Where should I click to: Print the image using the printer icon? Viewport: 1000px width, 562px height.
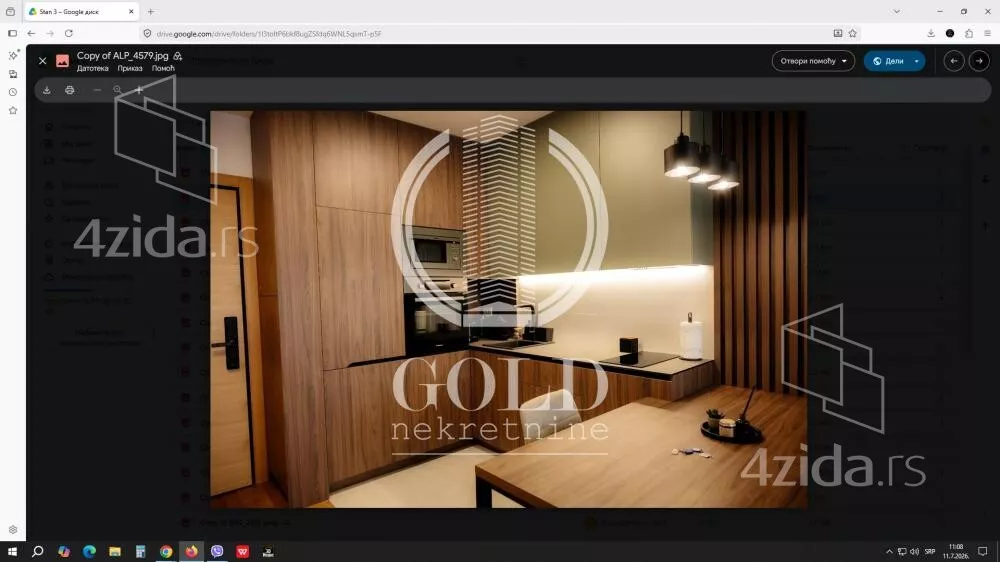pos(70,90)
